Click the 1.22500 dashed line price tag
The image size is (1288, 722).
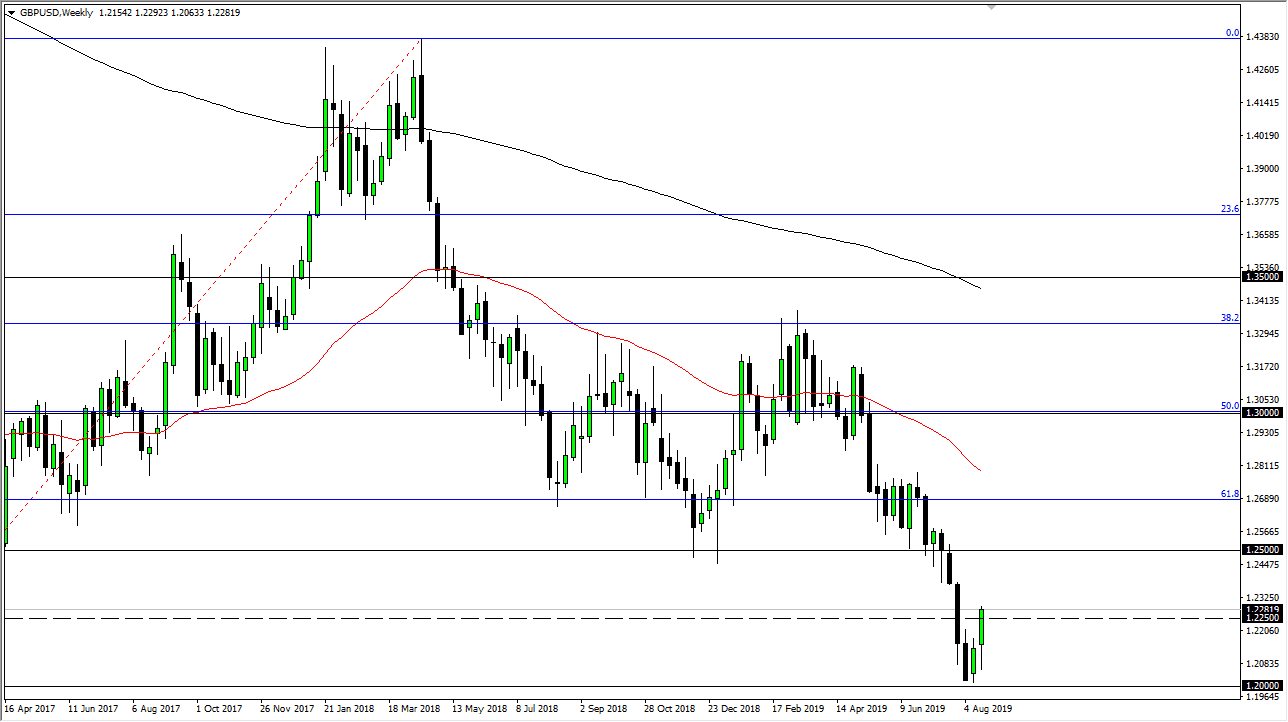pos(1262,619)
